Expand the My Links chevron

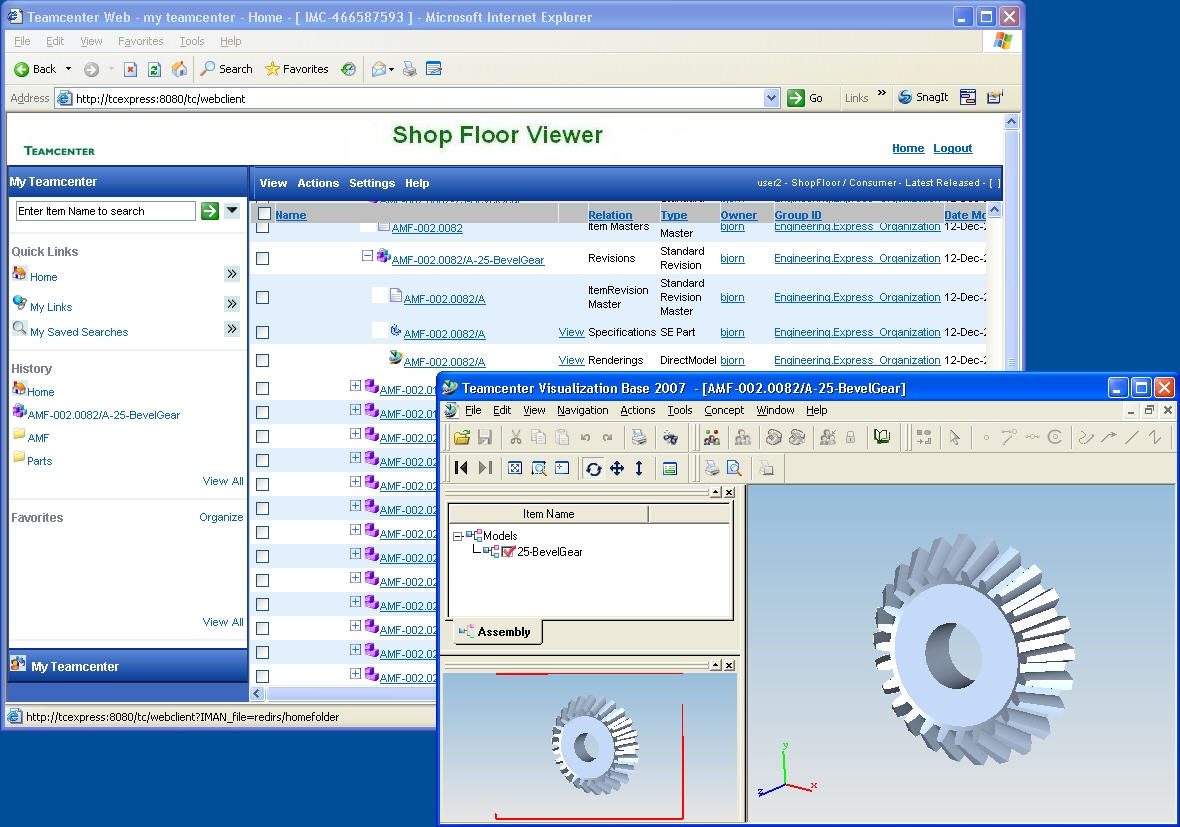point(232,304)
